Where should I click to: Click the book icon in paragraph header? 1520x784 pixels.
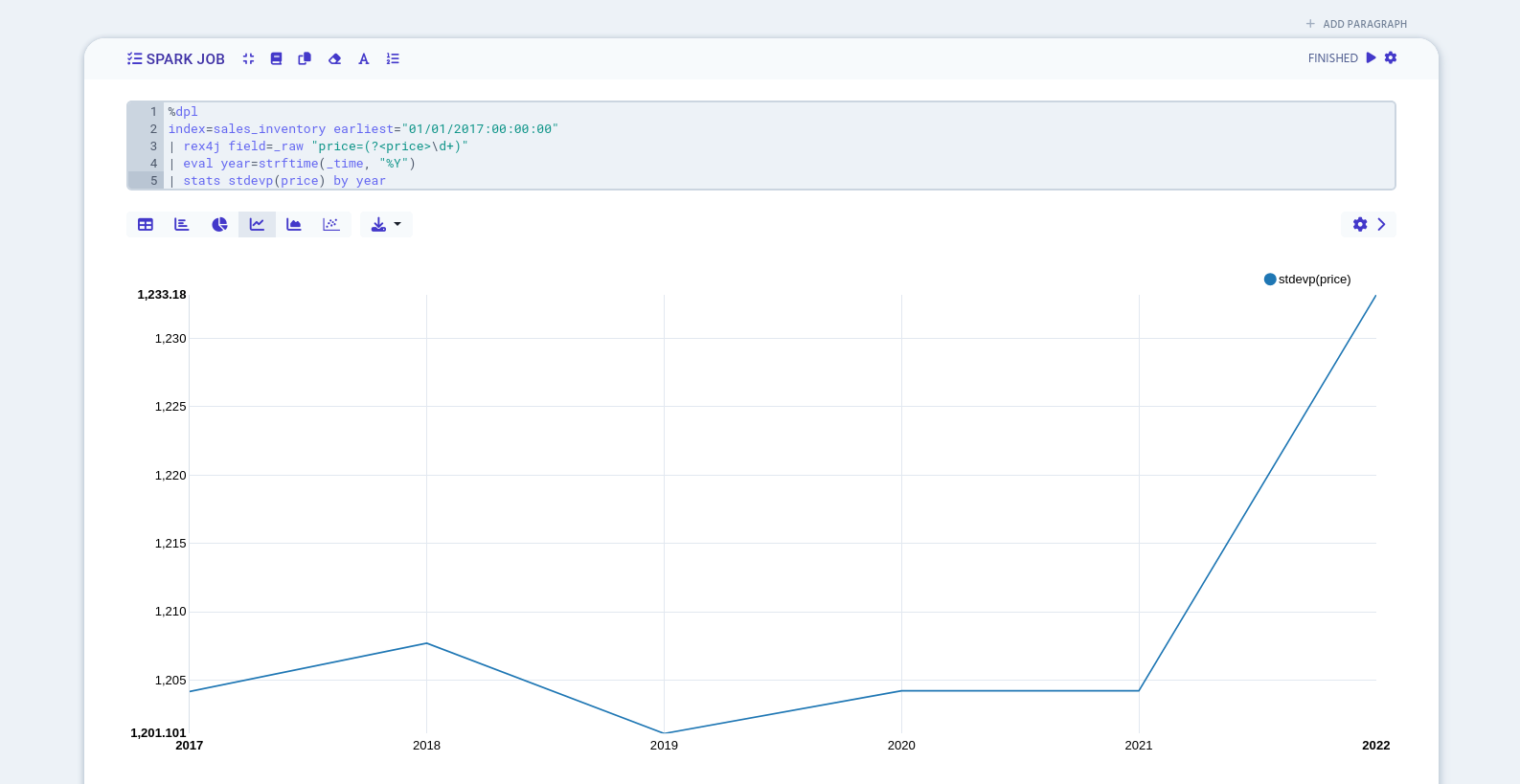coord(276,58)
